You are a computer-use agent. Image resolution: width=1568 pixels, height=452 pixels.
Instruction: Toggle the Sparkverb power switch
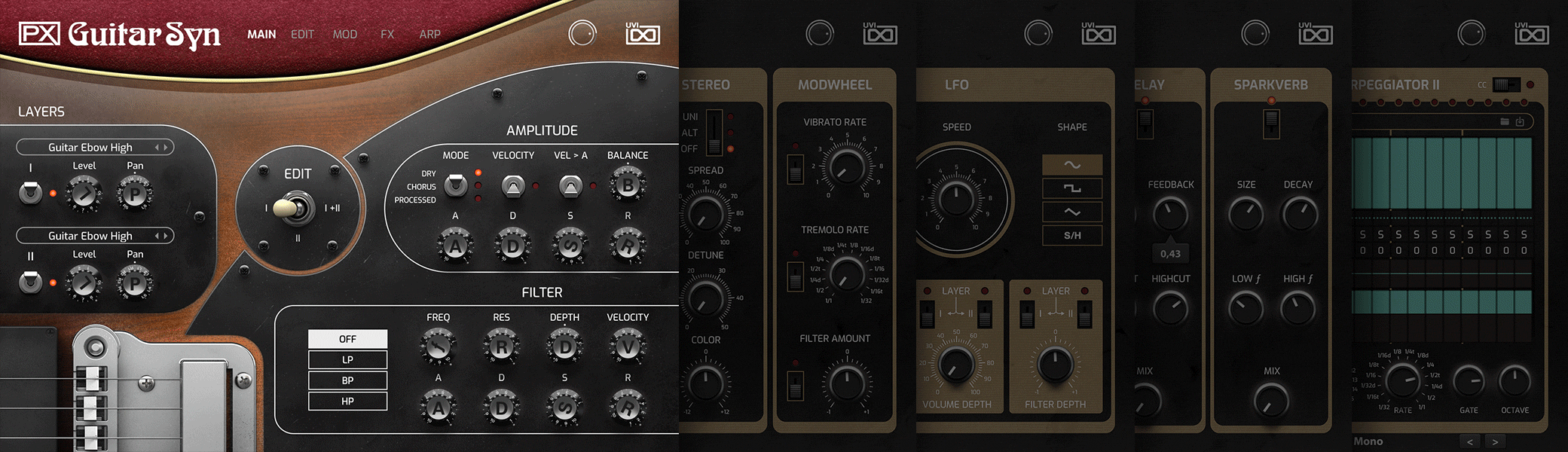(x=1271, y=124)
